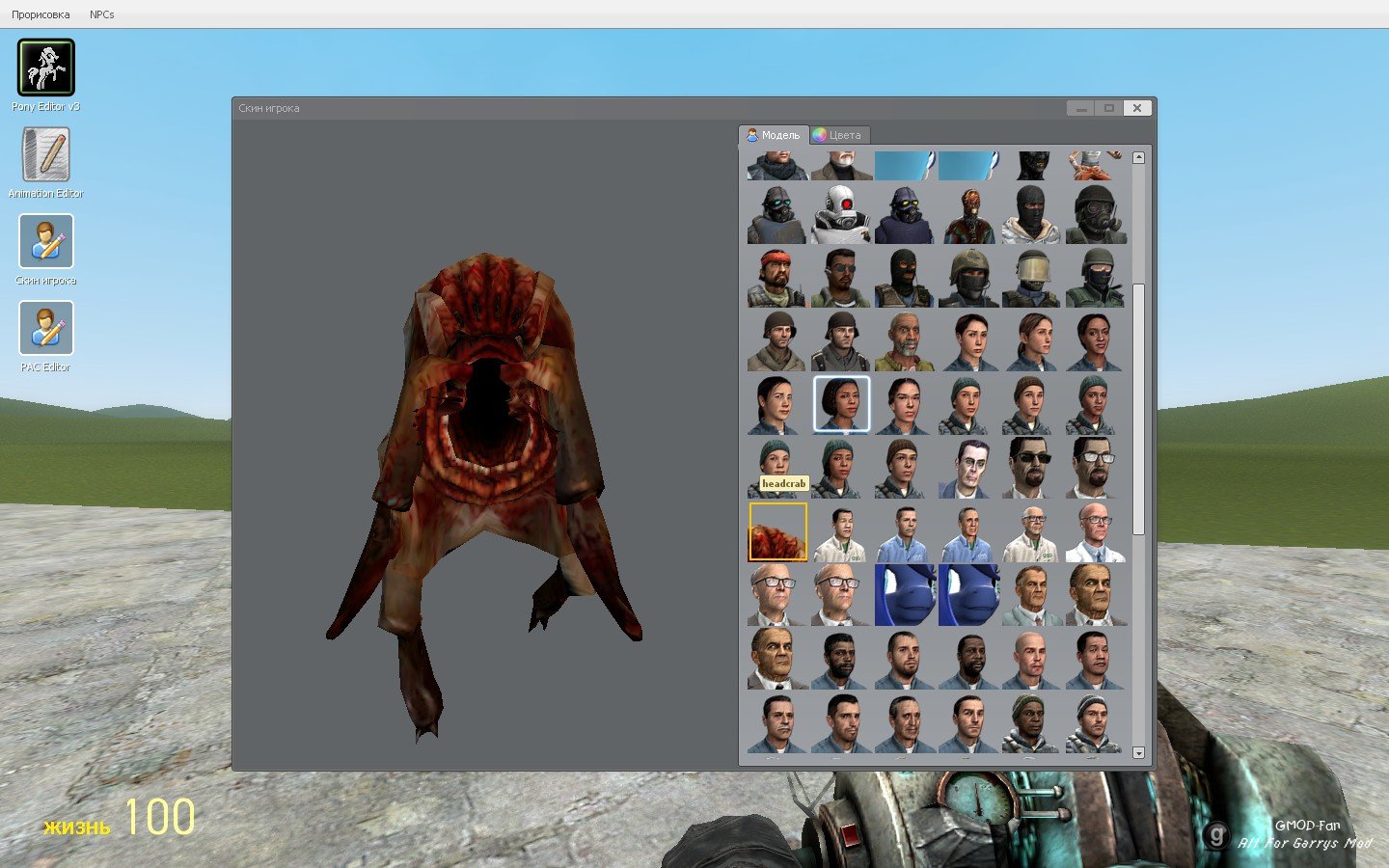Select the rebel in gray striped beanie
The image size is (1389, 868).
[x=1096, y=723]
